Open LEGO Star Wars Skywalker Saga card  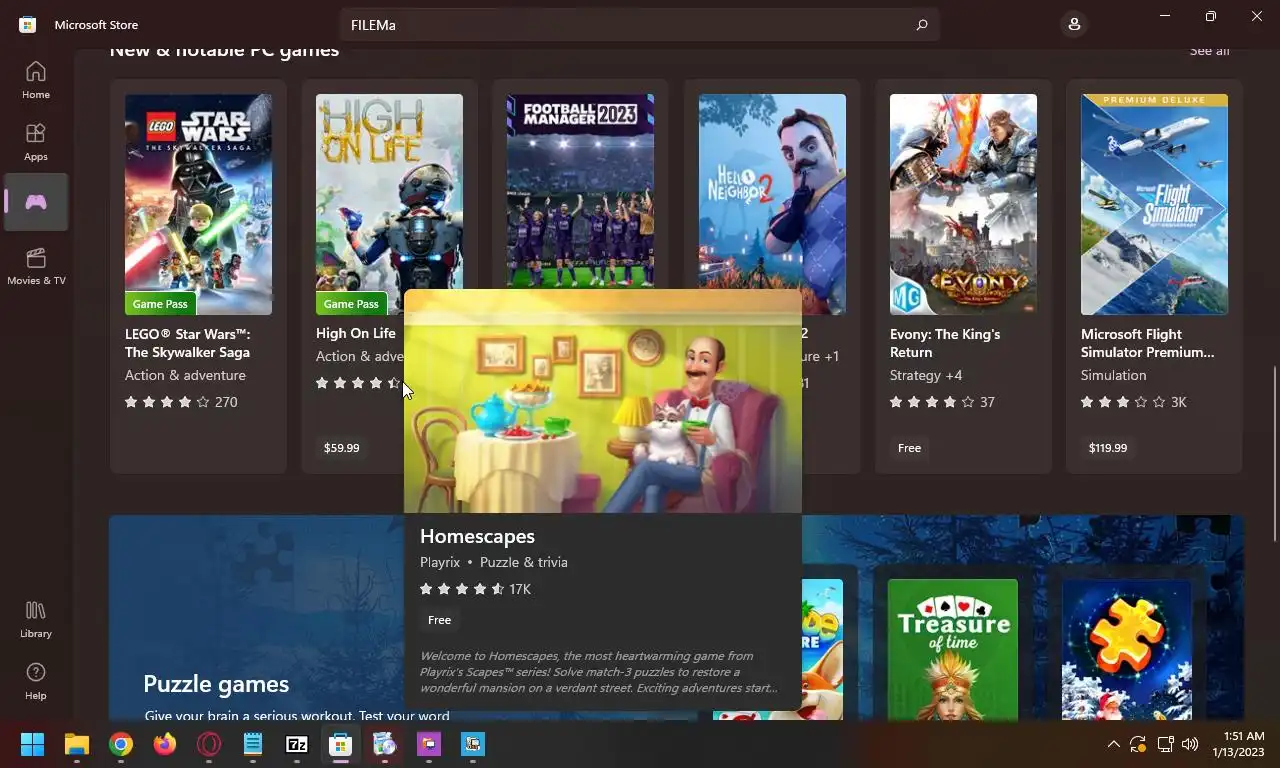(x=198, y=276)
